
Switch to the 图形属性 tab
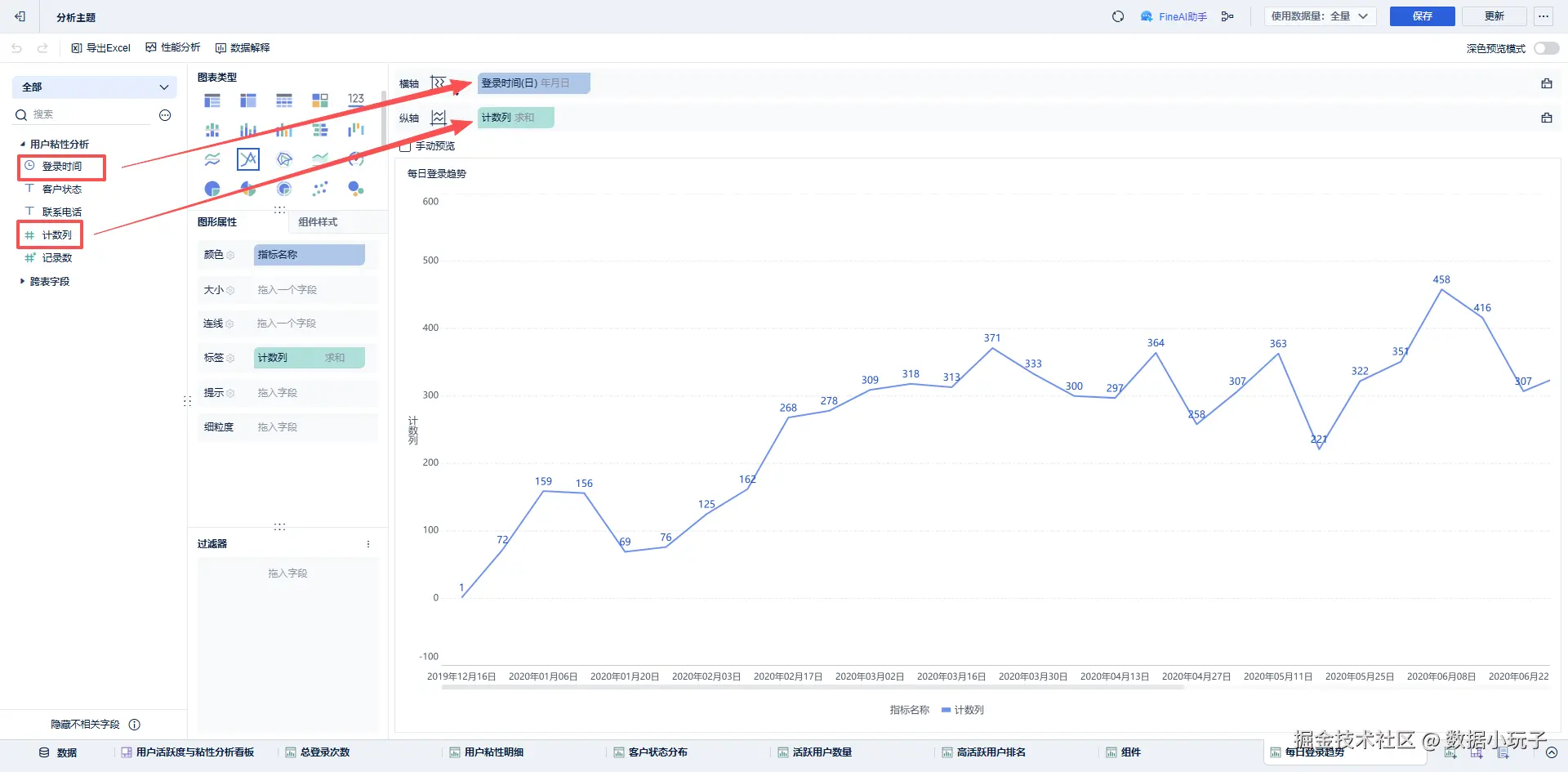click(217, 222)
